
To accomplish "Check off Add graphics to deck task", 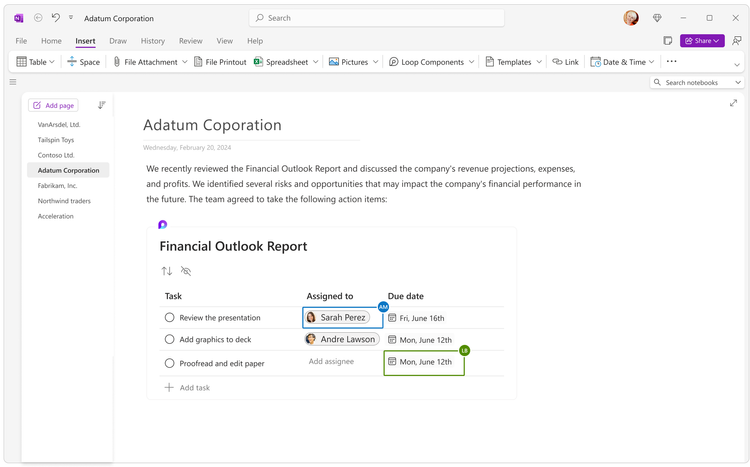I will (x=169, y=339).
